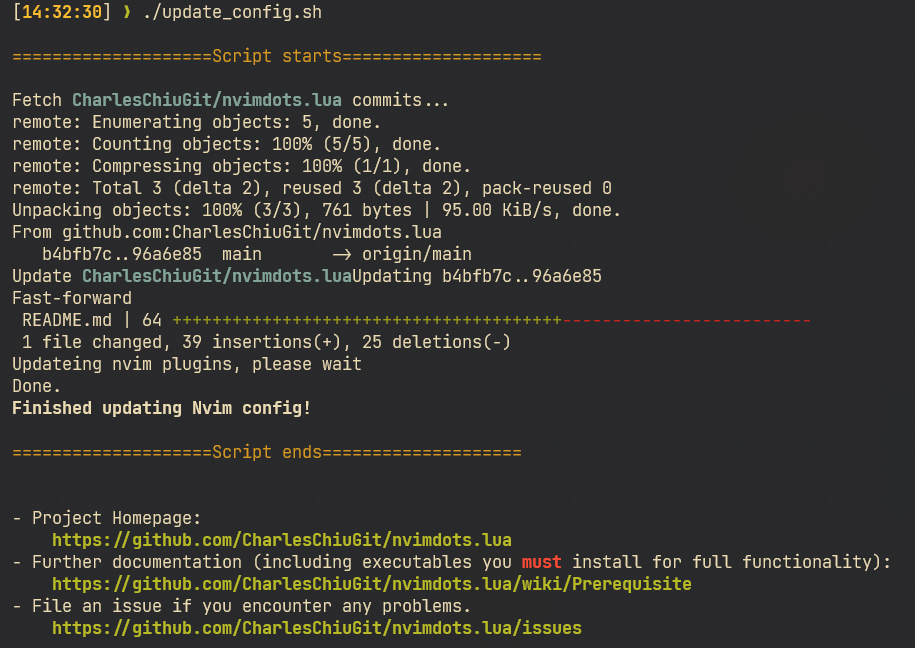Click the "Updateing nvim plugins, please wait" line
915x648 pixels.
coord(186,364)
